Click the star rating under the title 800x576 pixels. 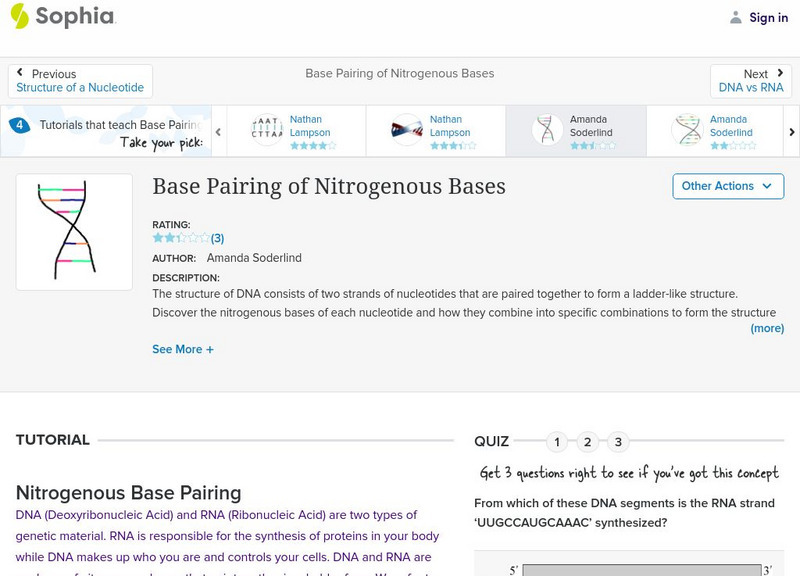(x=180, y=238)
